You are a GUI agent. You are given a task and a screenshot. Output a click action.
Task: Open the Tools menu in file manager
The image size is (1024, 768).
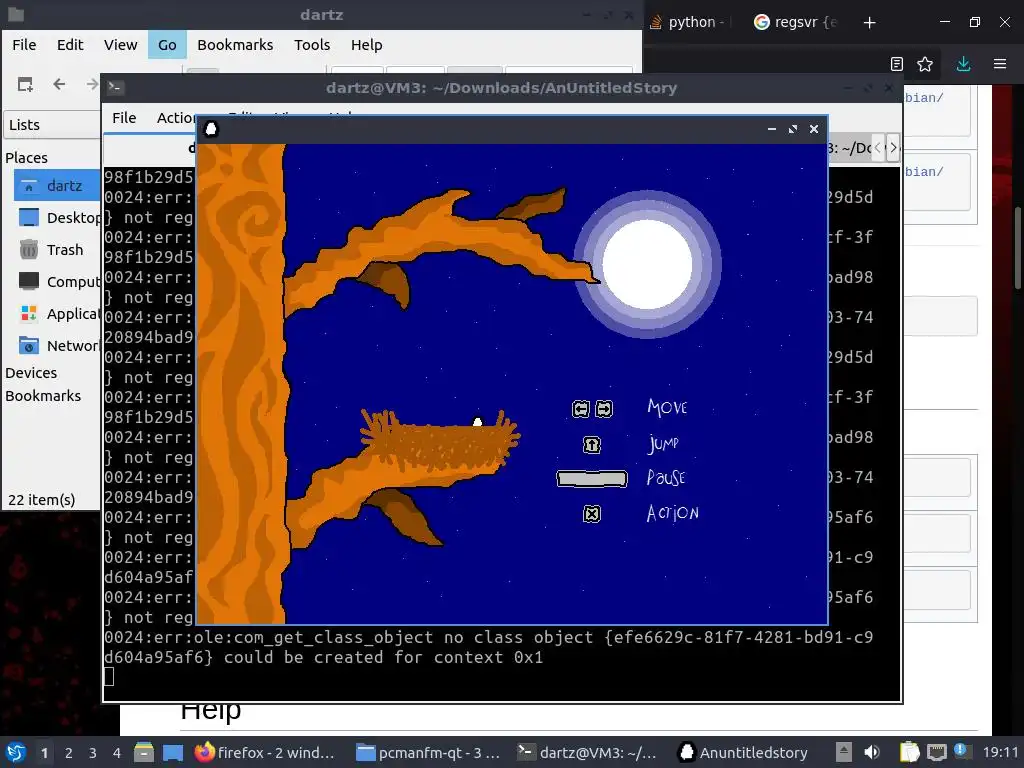[x=312, y=45]
